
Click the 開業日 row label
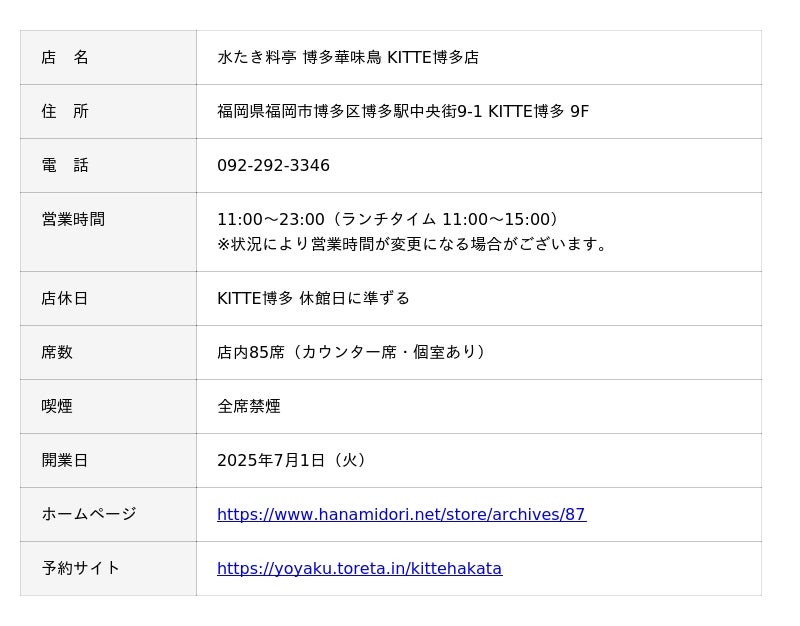point(65,461)
